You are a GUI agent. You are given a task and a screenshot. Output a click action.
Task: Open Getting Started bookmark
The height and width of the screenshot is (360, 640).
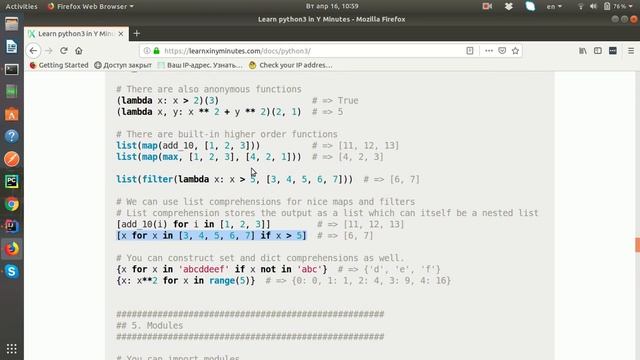click(x=59, y=65)
